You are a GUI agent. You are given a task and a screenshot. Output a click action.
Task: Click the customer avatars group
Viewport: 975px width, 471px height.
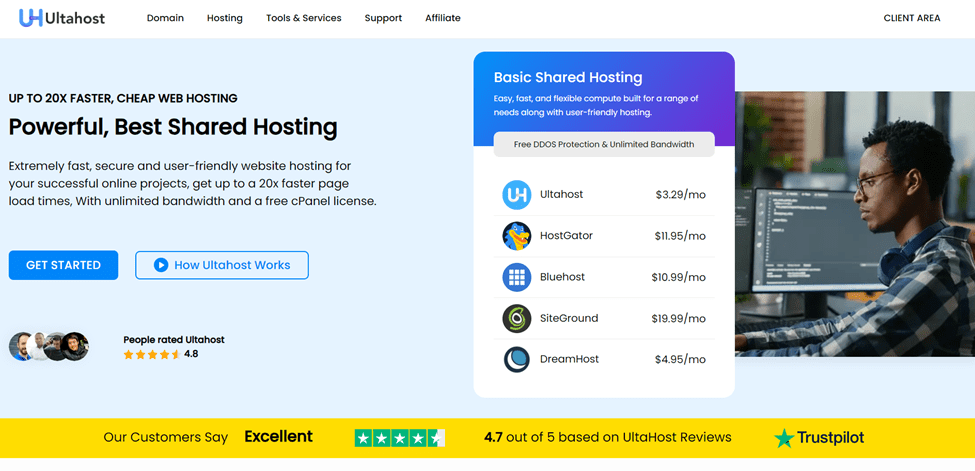[x=49, y=347]
